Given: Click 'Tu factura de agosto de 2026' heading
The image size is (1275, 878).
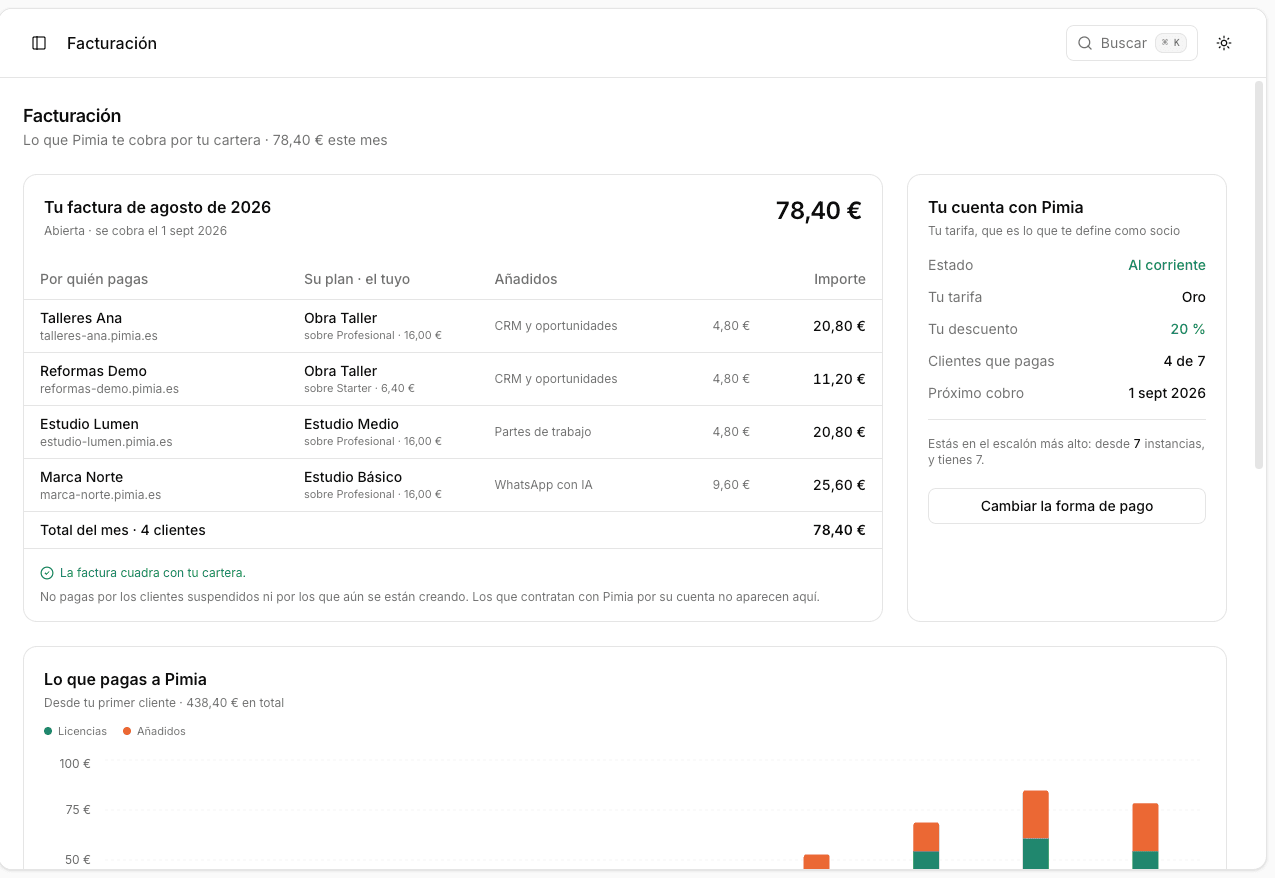Looking at the screenshot, I should pyautogui.click(x=157, y=207).
